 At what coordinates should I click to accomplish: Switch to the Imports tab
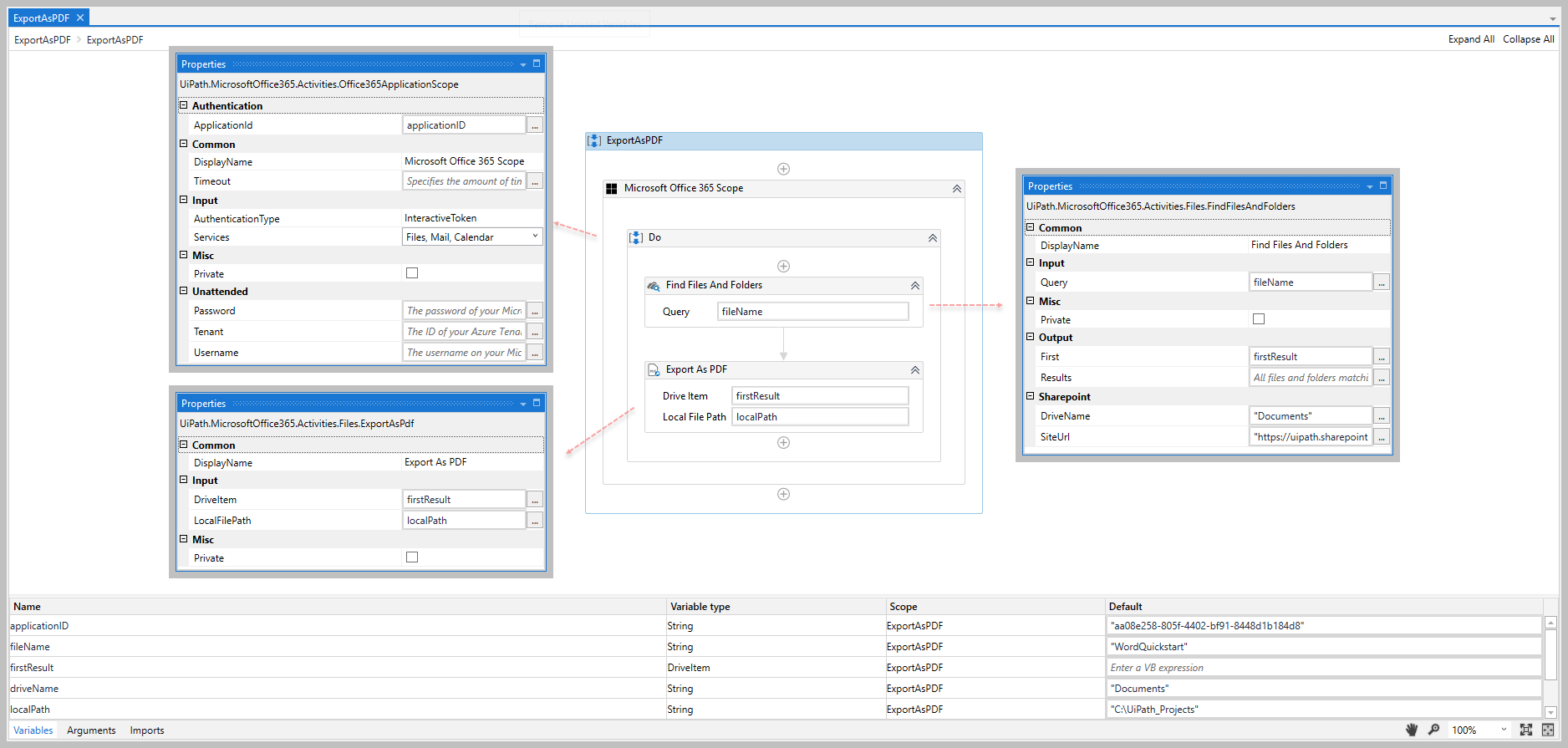[x=147, y=730]
